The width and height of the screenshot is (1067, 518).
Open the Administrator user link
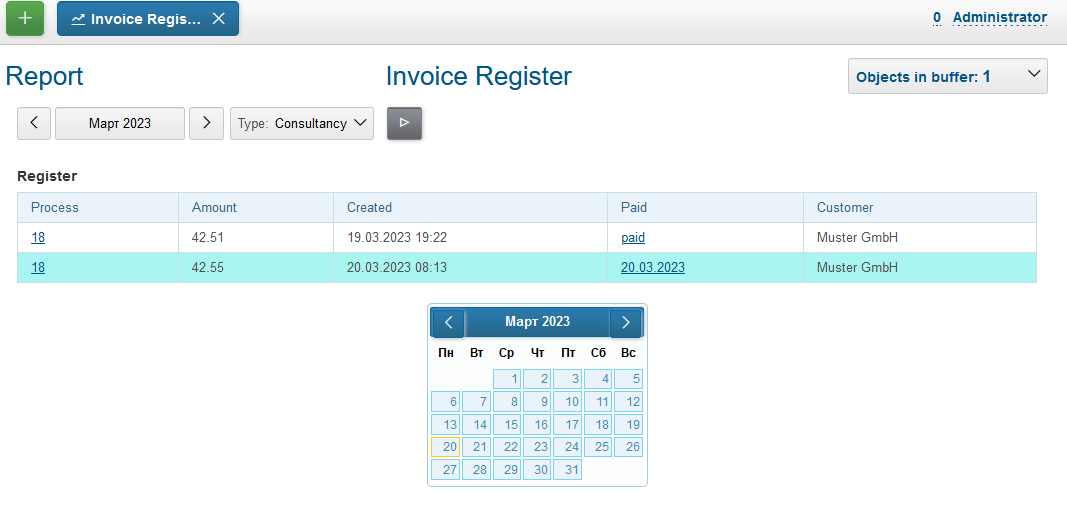pyautogui.click(x=999, y=18)
